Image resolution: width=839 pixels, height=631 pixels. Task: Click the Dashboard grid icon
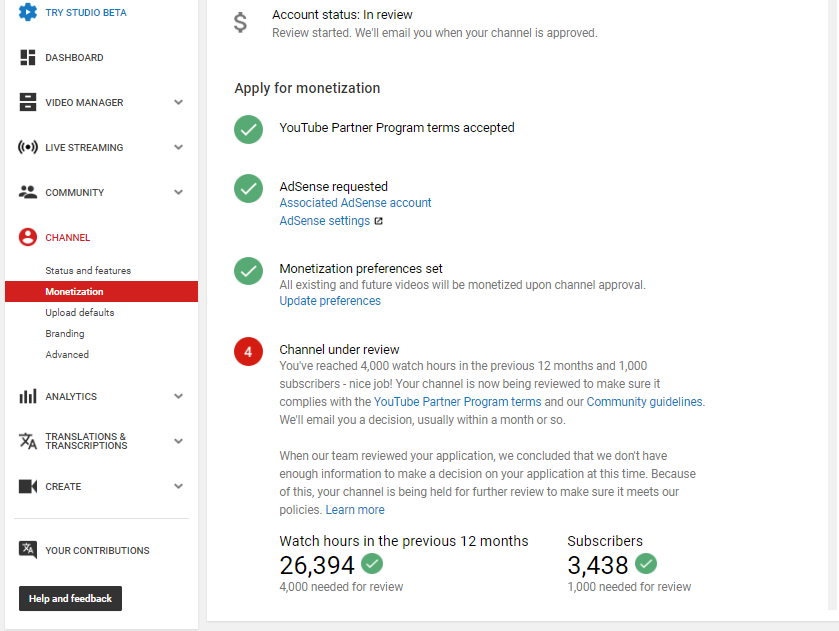pos(28,57)
